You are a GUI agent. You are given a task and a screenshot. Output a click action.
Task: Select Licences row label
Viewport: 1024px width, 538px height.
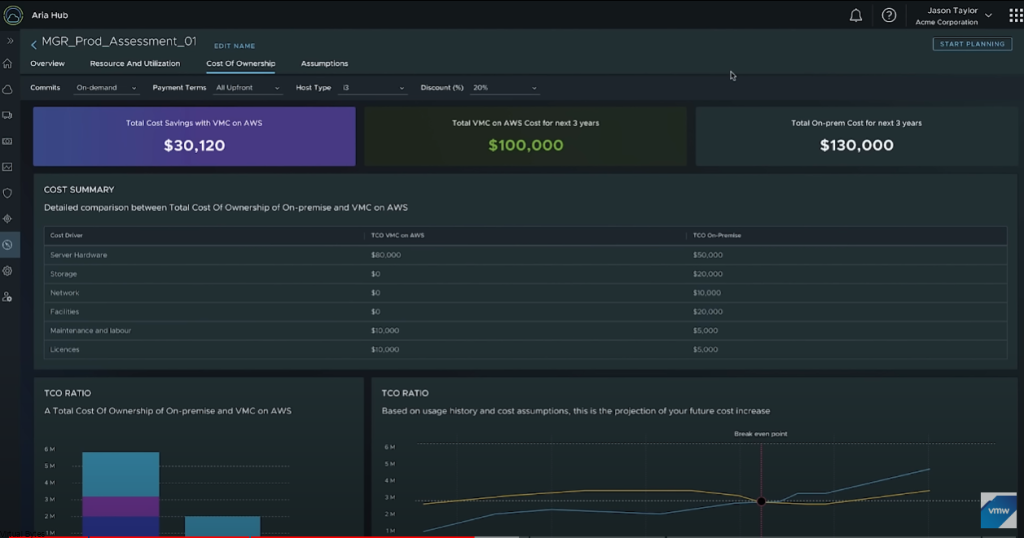65,349
